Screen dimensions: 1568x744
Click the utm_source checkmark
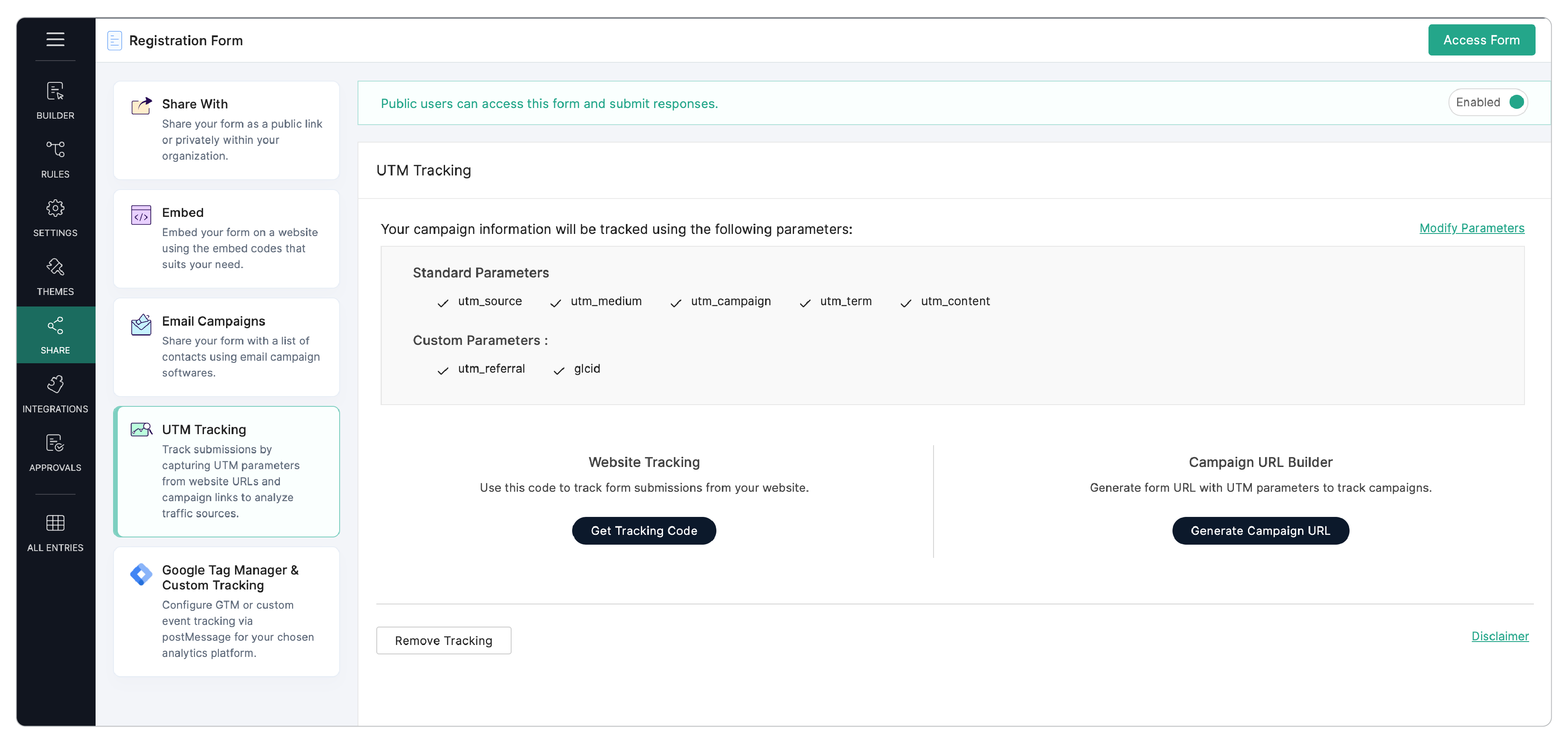442,303
